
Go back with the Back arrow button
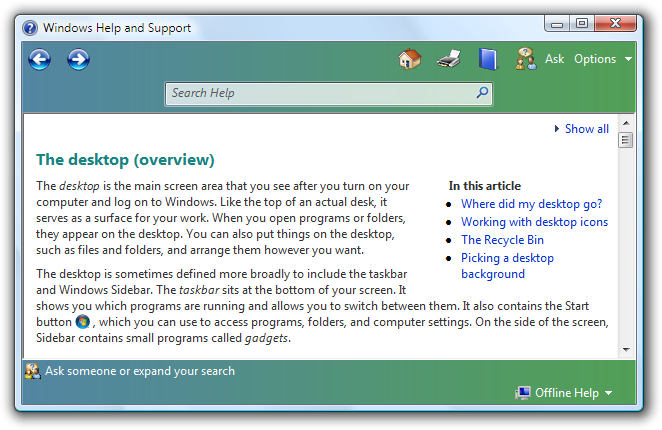pyautogui.click(x=40, y=60)
